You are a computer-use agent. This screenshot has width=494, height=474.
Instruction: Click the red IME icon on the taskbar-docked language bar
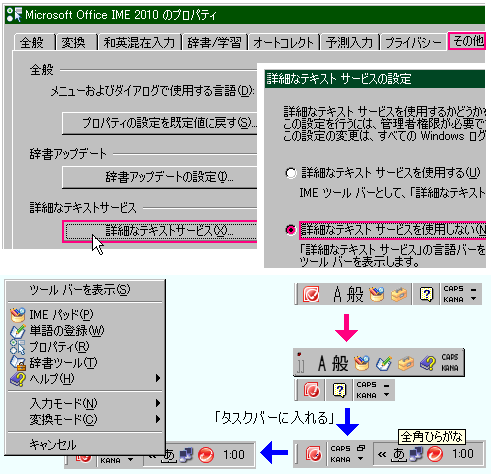pos(313,454)
